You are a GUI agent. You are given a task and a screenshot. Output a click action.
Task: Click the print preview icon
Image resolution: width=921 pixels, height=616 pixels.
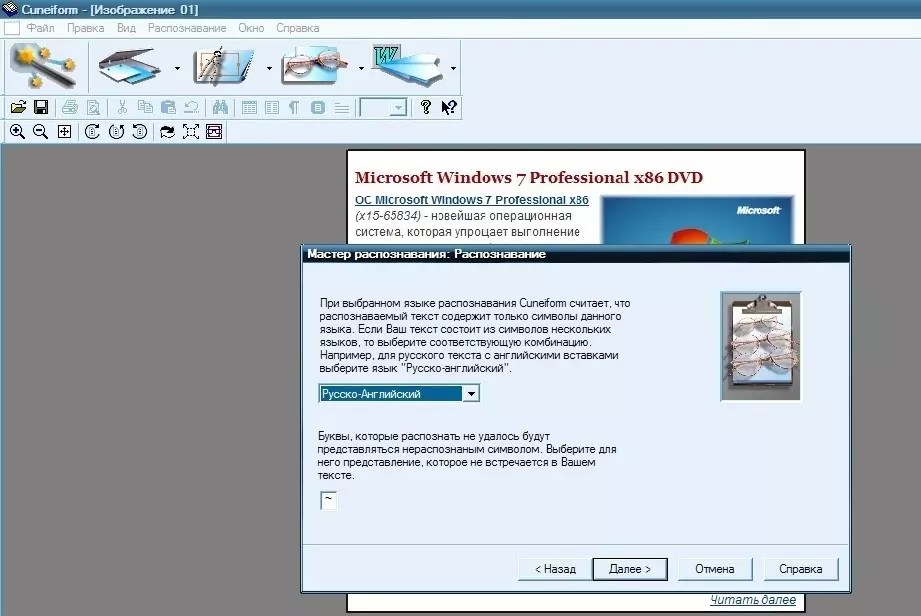click(x=93, y=107)
